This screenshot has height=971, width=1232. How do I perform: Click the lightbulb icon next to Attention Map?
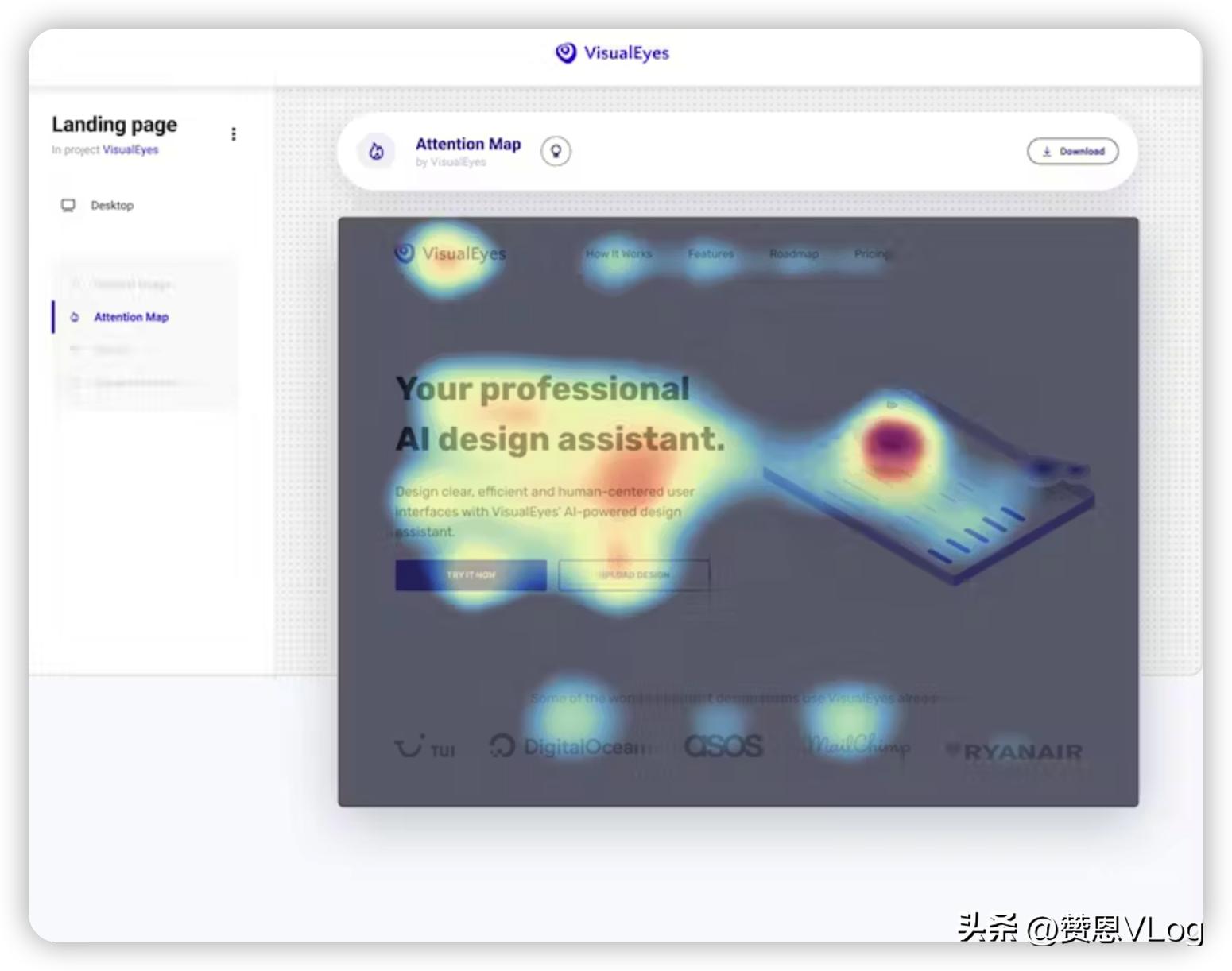point(556,151)
